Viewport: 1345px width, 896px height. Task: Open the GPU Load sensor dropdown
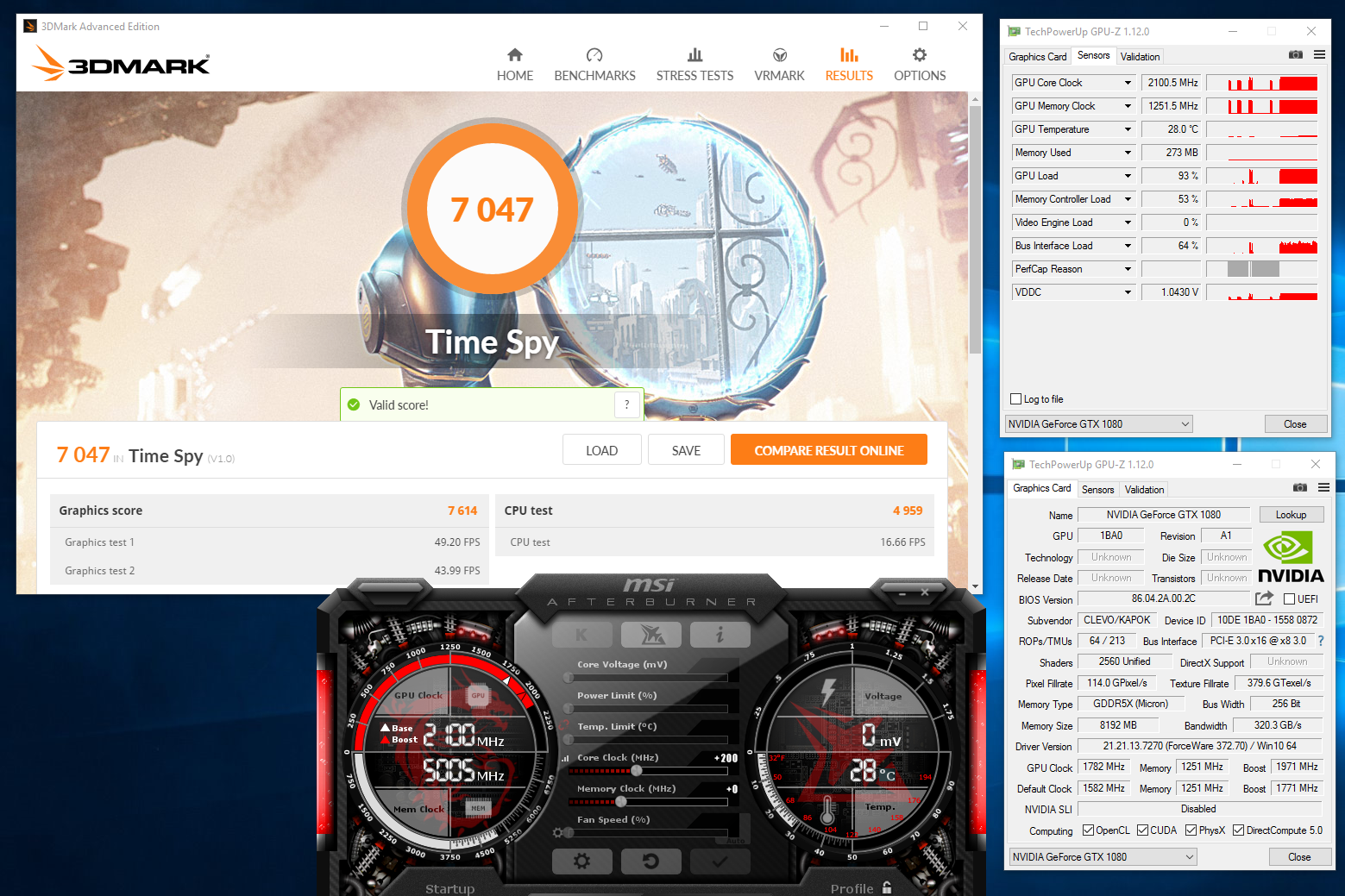1128,176
